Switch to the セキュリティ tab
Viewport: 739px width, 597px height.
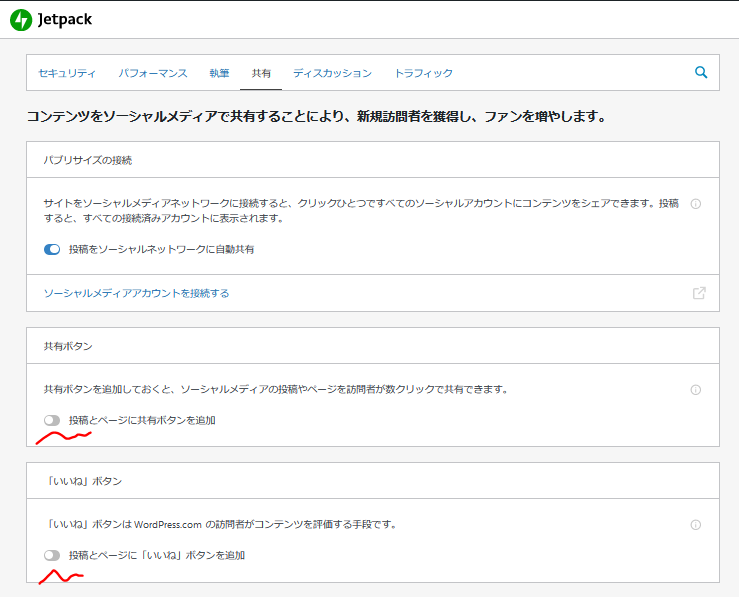(x=67, y=73)
